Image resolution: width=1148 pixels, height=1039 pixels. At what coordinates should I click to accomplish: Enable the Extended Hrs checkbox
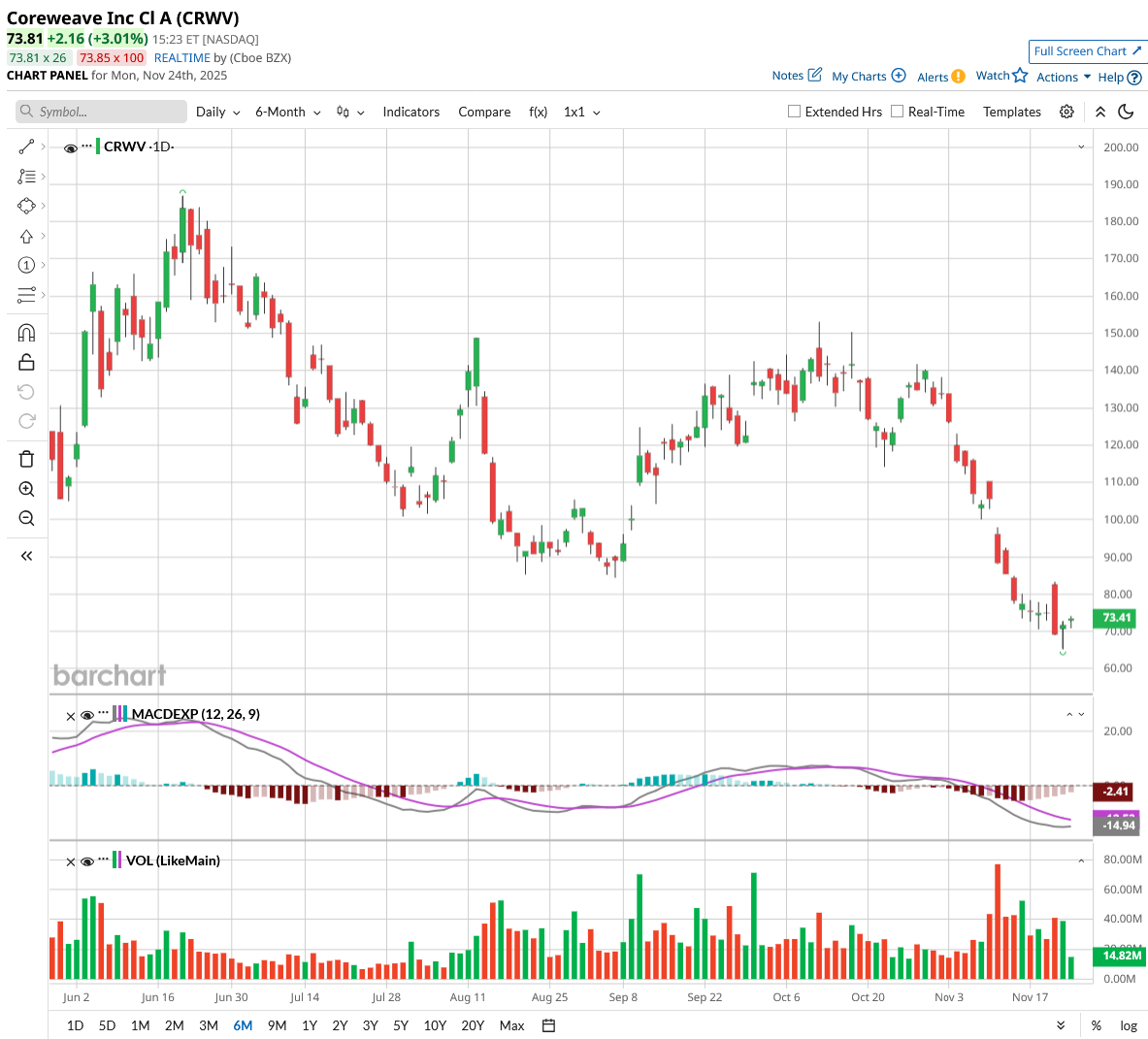tap(794, 112)
